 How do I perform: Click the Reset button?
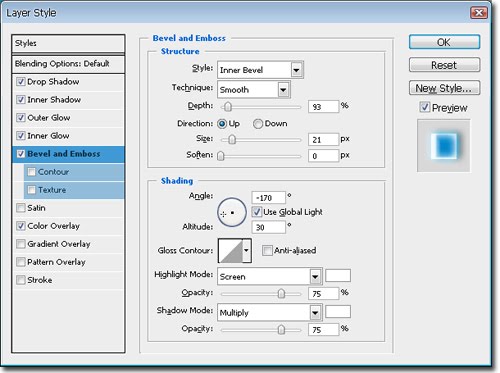tap(444, 65)
